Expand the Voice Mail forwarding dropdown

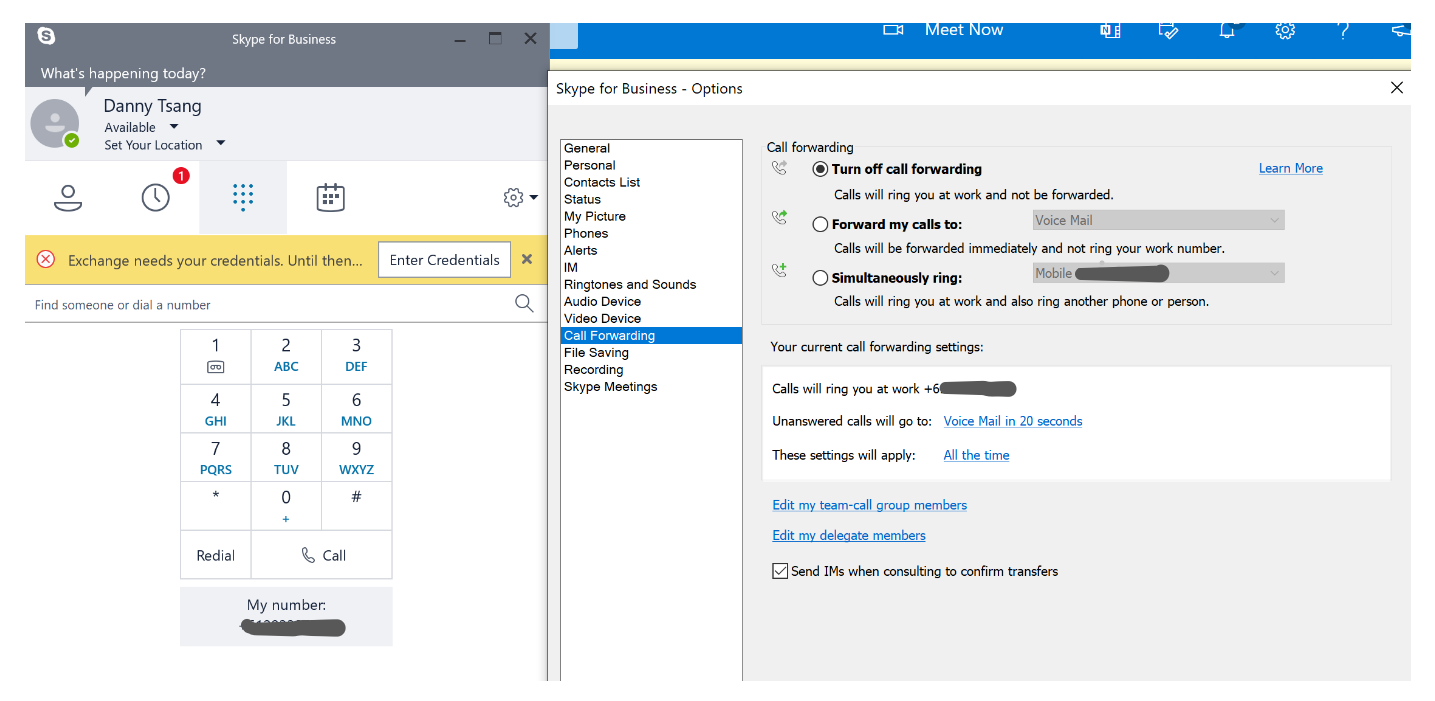(1158, 220)
